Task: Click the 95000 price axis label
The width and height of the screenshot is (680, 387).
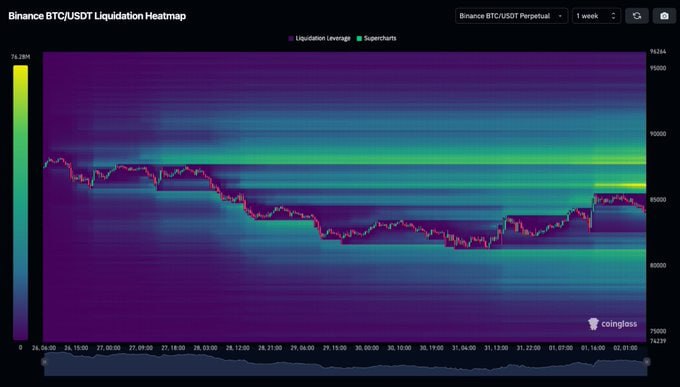Action: [657, 68]
